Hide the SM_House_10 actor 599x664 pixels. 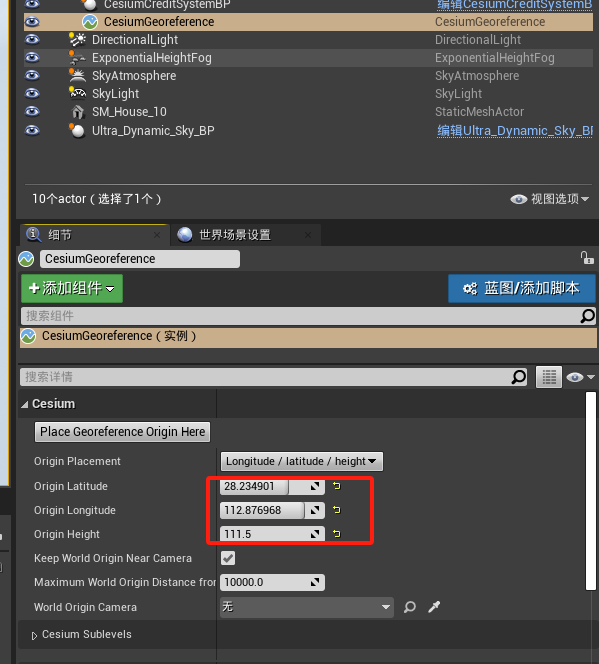point(32,111)
